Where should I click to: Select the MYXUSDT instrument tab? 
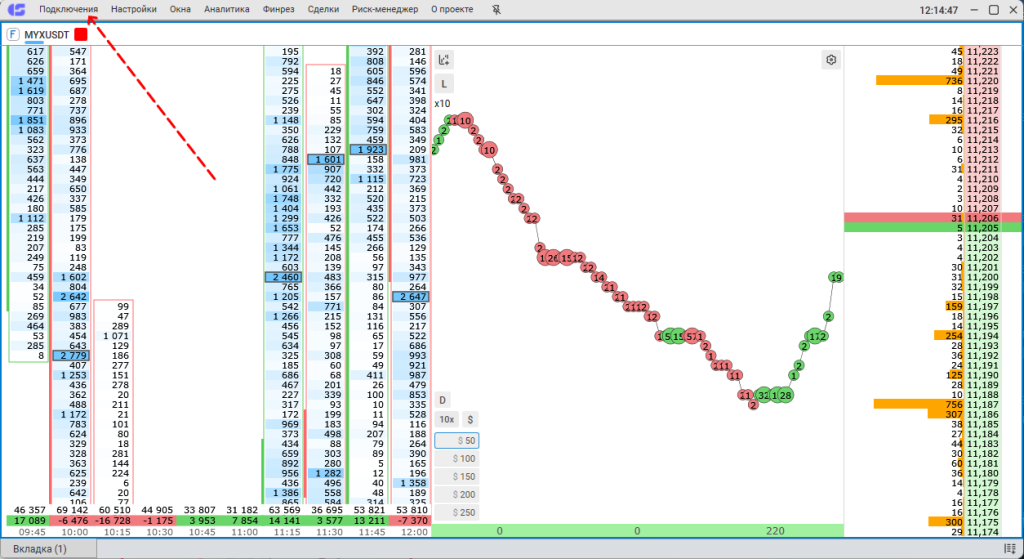coord(46,35)
